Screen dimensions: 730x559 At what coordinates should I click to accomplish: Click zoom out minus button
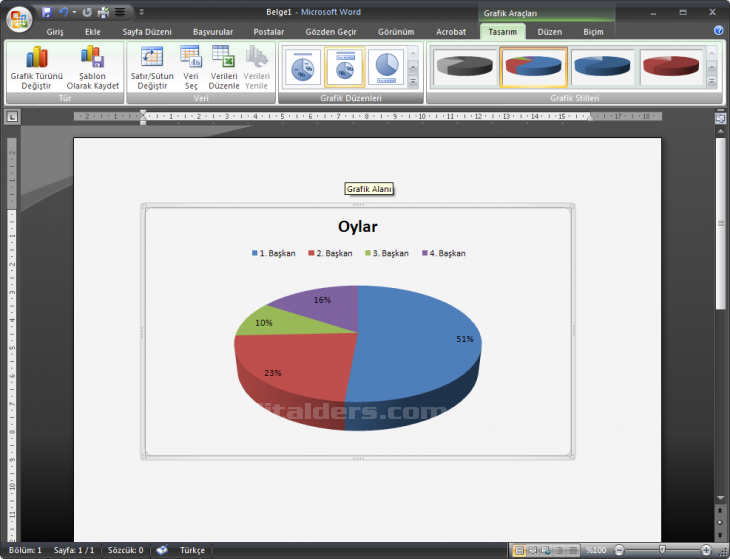pos(619,551)
